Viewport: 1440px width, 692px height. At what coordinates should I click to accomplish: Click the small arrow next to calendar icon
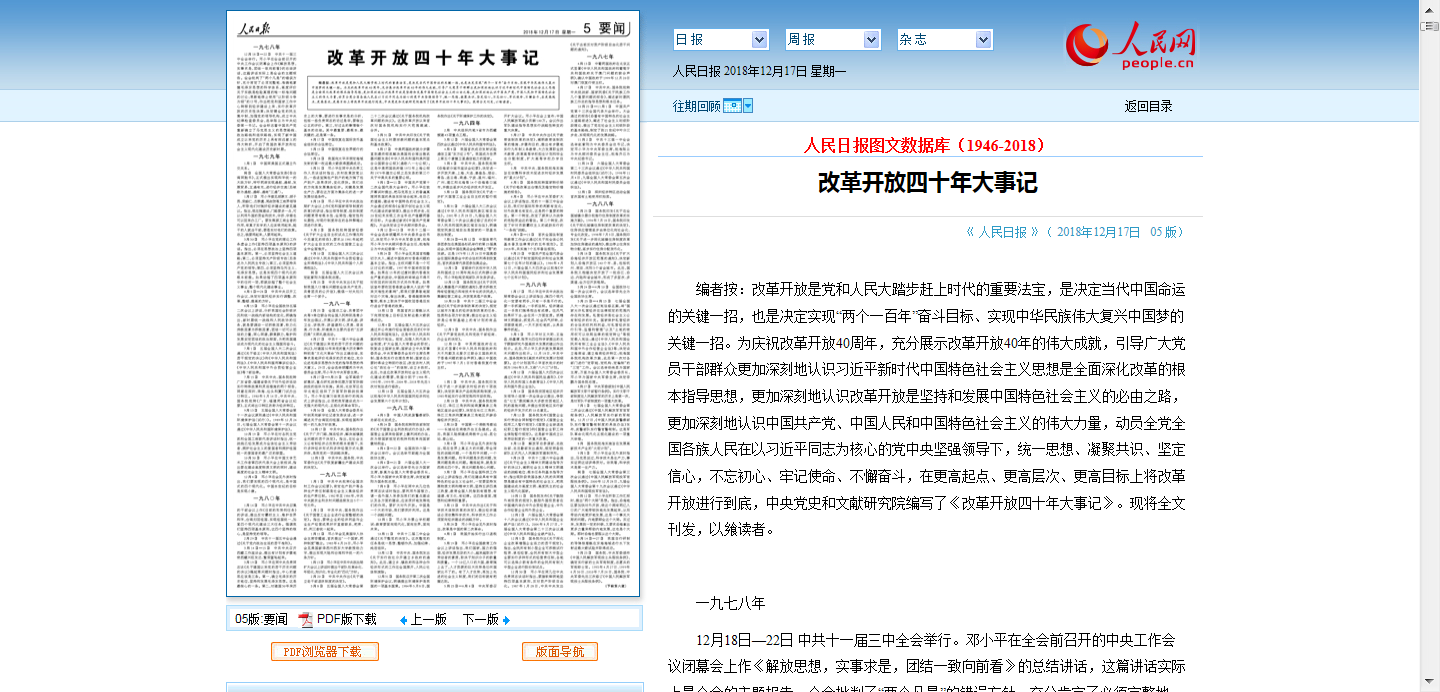(x=748, y=106)
